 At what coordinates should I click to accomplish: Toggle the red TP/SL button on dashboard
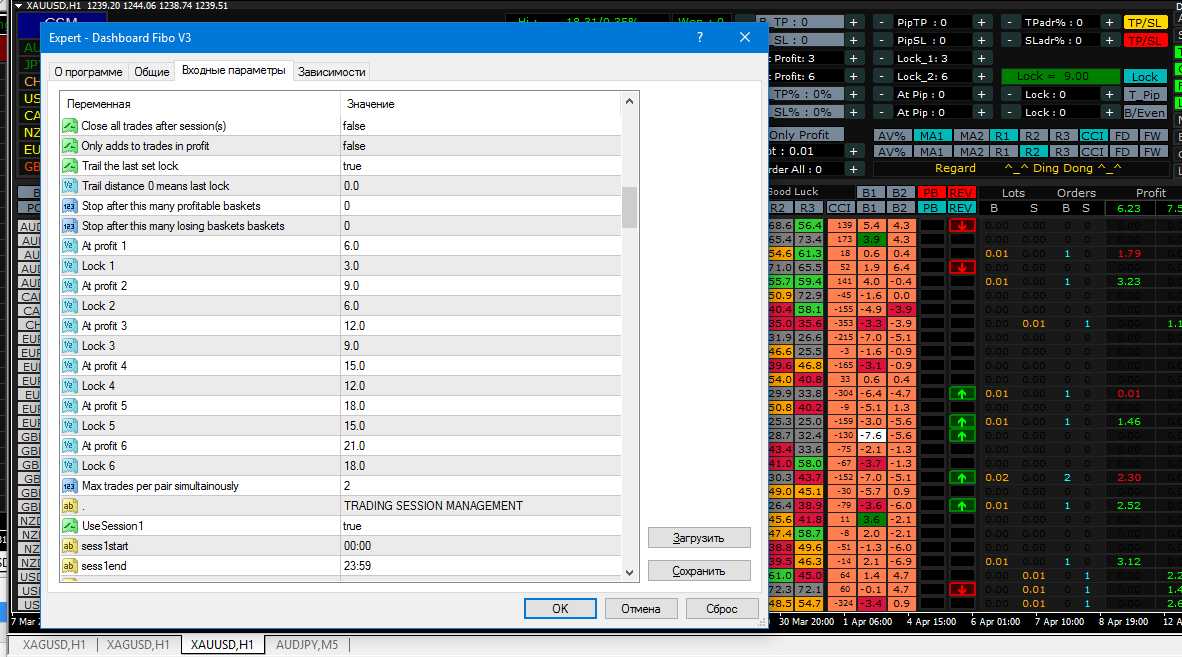[x=1144, y=41]
